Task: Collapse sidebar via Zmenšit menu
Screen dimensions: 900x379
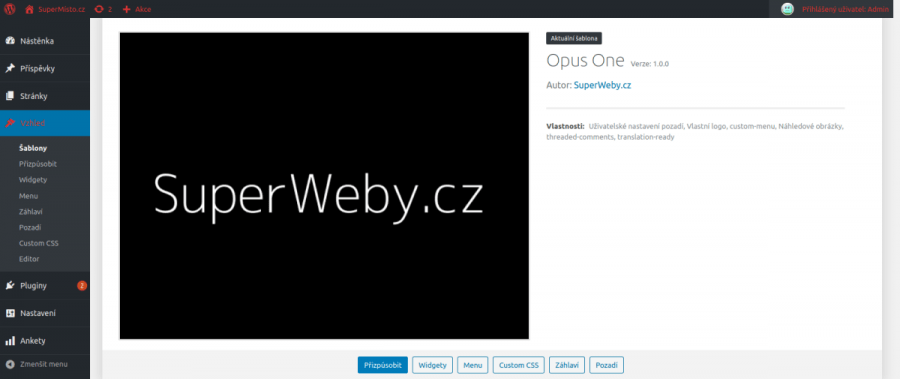Action: (x=45, y=364)
